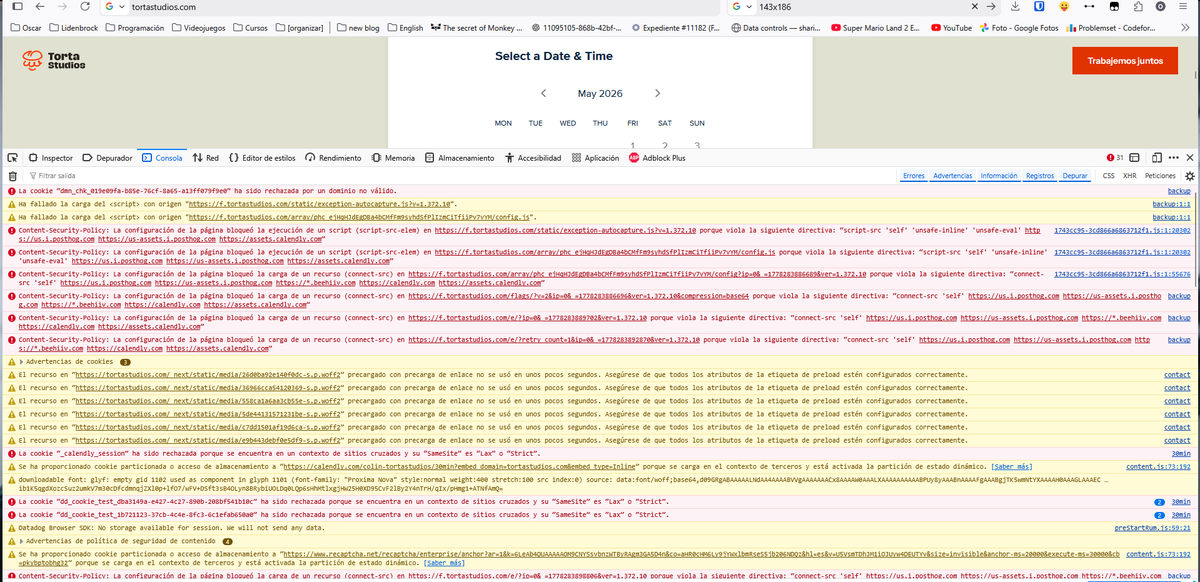1200x582 pixels.
Task: Click the browser back arrow
Action: click(39, 7)
